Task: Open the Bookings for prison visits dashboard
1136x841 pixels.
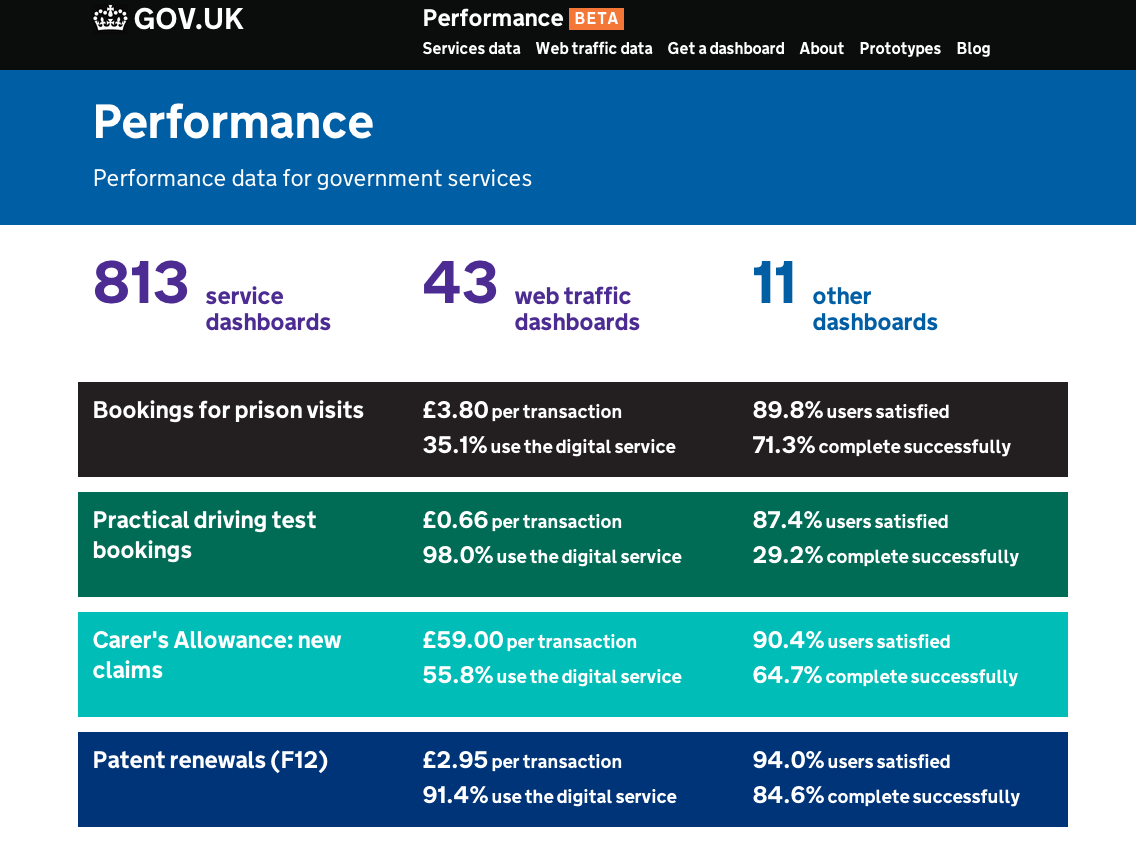Action: (228, 410)
